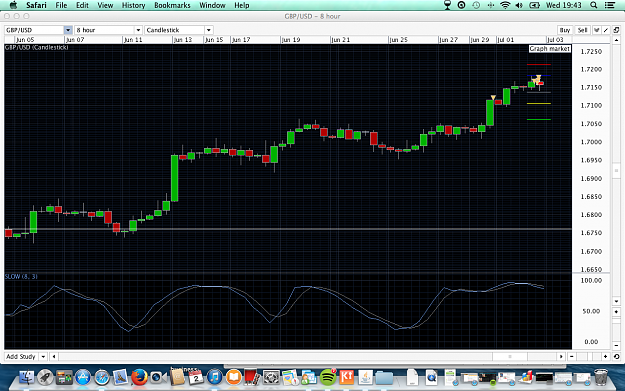Image resolution: width=625 pixels, height=391 pixels.
Task: Open Spotify from the Dock
Action: coord(328,377)
